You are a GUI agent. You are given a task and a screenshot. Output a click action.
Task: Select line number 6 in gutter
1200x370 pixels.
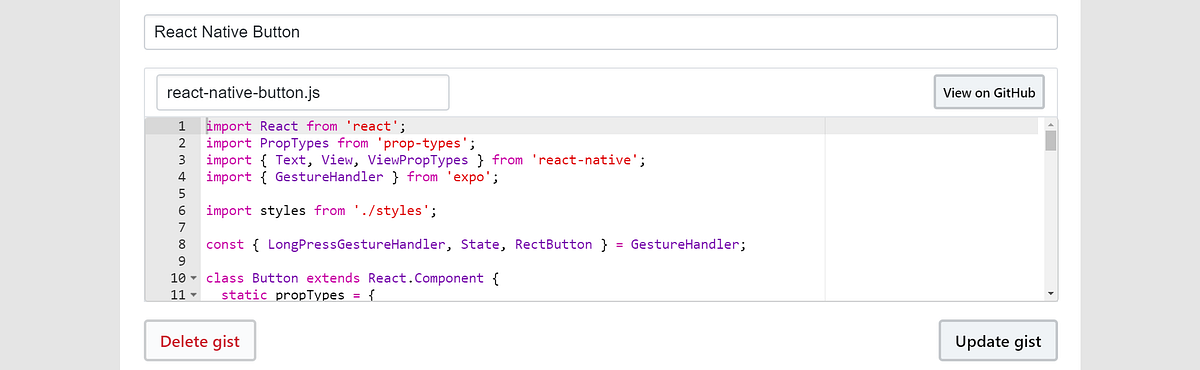[181, 211]
